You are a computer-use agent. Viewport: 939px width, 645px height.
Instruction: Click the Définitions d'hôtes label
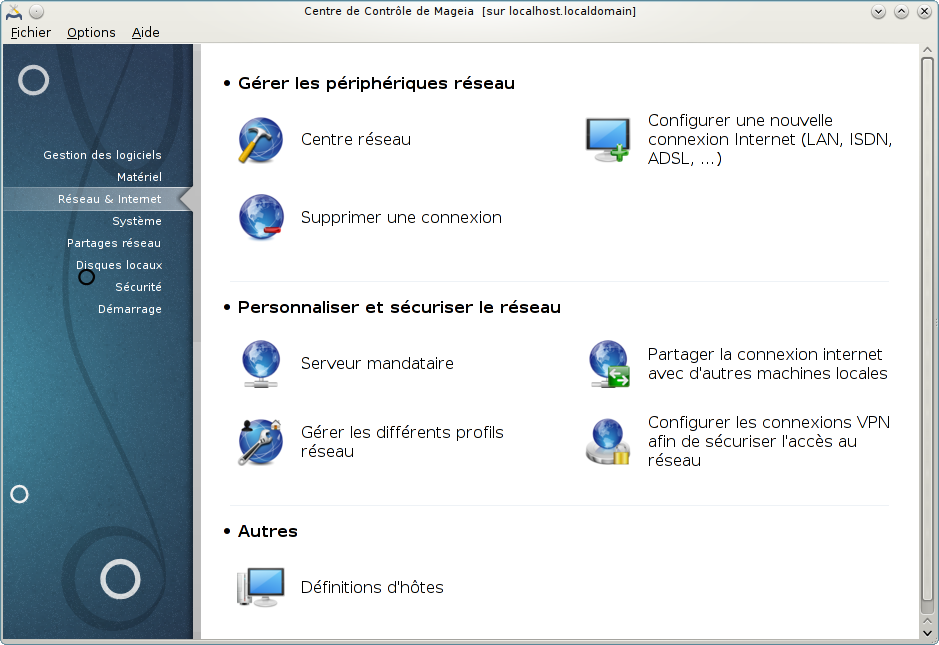tap(372, 588)
